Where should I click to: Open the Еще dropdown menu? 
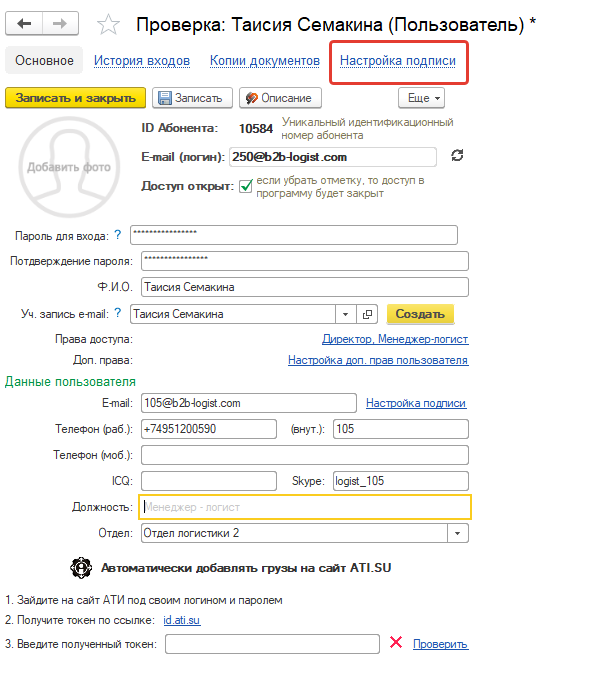pyautogui.click(x=422, y=98)
